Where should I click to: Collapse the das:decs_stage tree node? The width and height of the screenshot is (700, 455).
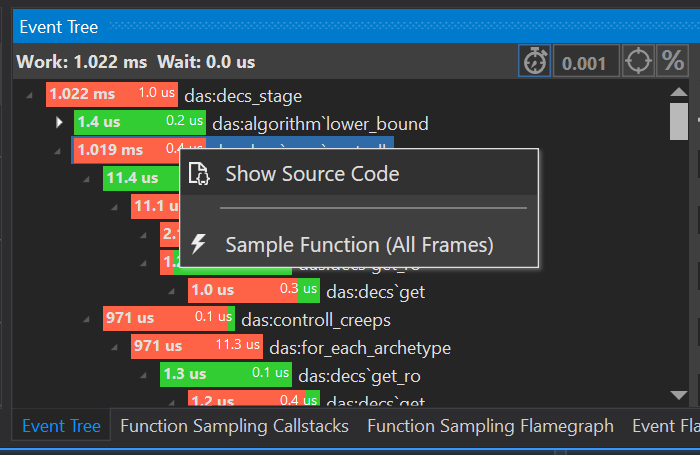pyautogui.click(x=29, y=95)
